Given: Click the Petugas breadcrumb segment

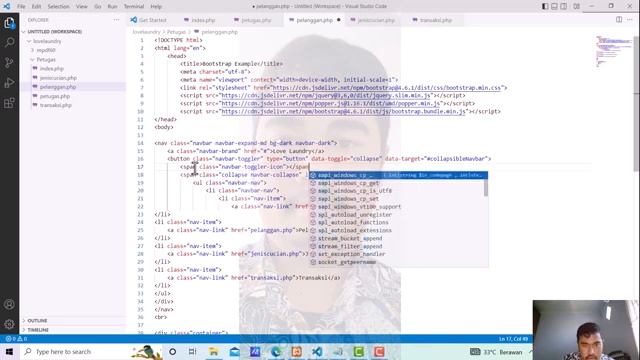Looking at the screenshot, I should pyautogui.click(x=176, y=32).
